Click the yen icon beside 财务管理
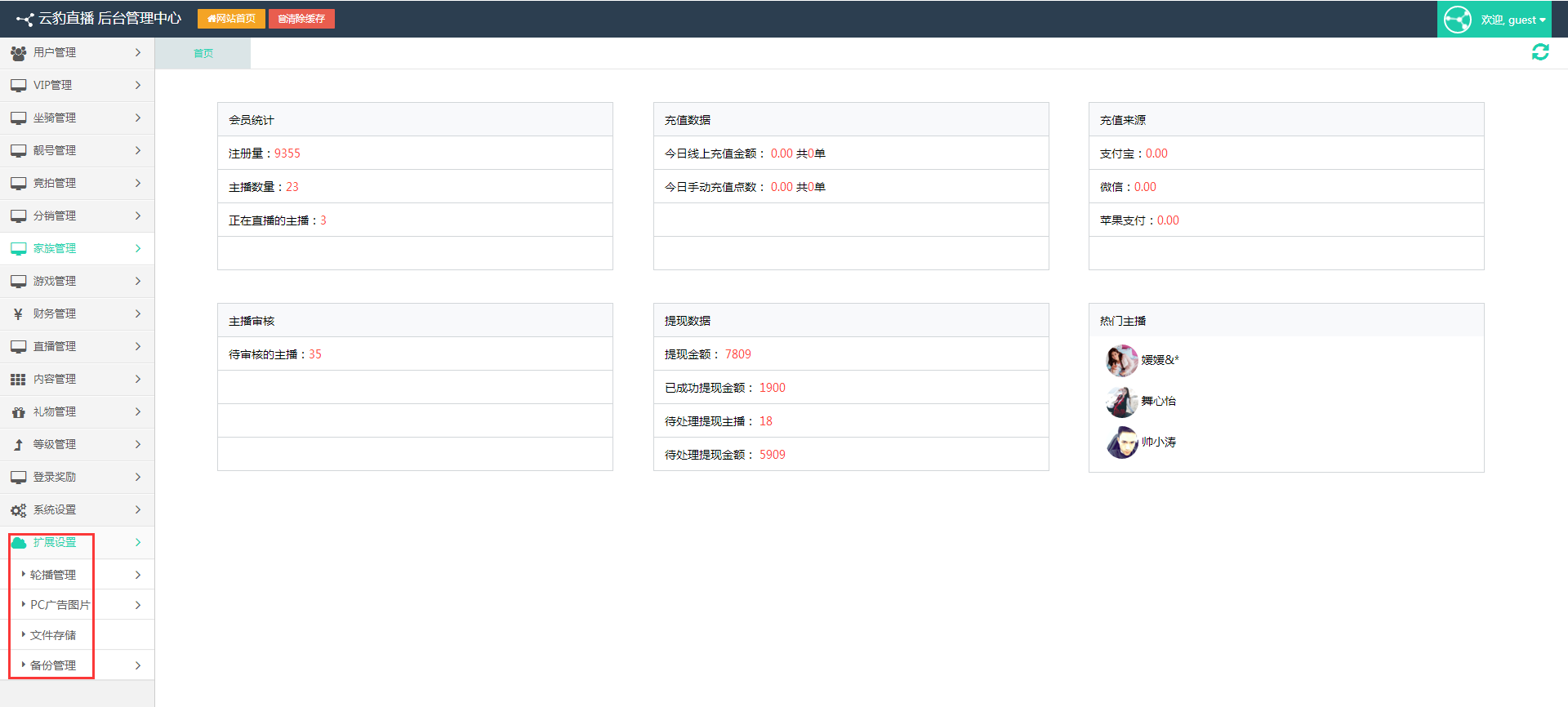This screenshot has width=1568, height=707. pos(18,314)
